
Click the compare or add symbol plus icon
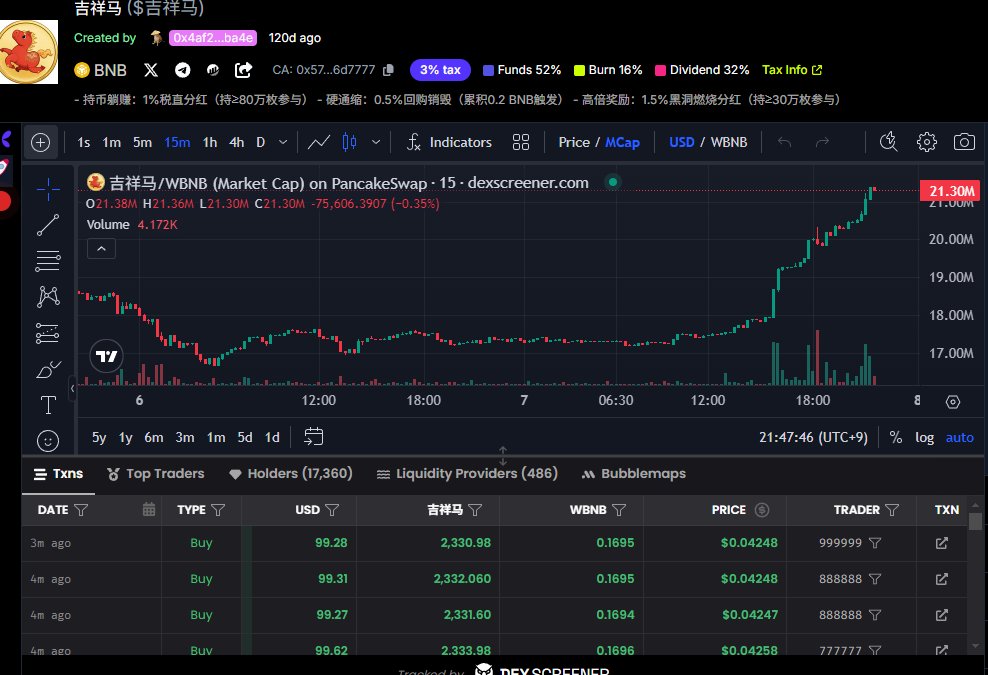pyautogui.click(x=40, y=142)
